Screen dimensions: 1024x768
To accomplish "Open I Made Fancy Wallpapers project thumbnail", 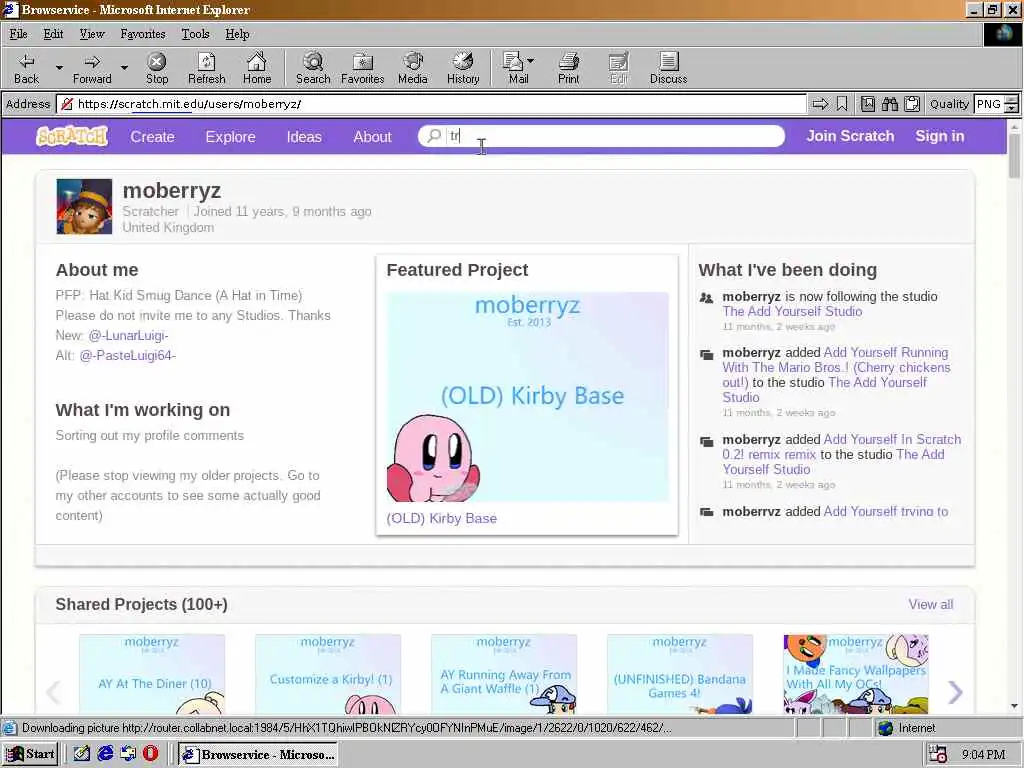I will [856, 673].
